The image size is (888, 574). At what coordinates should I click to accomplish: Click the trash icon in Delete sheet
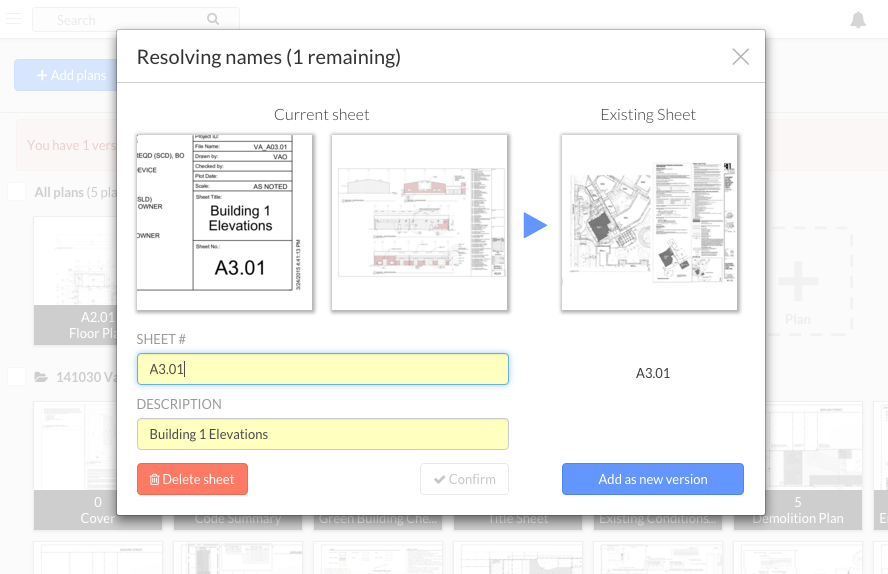pyautogui.click(x=154, y=479)
